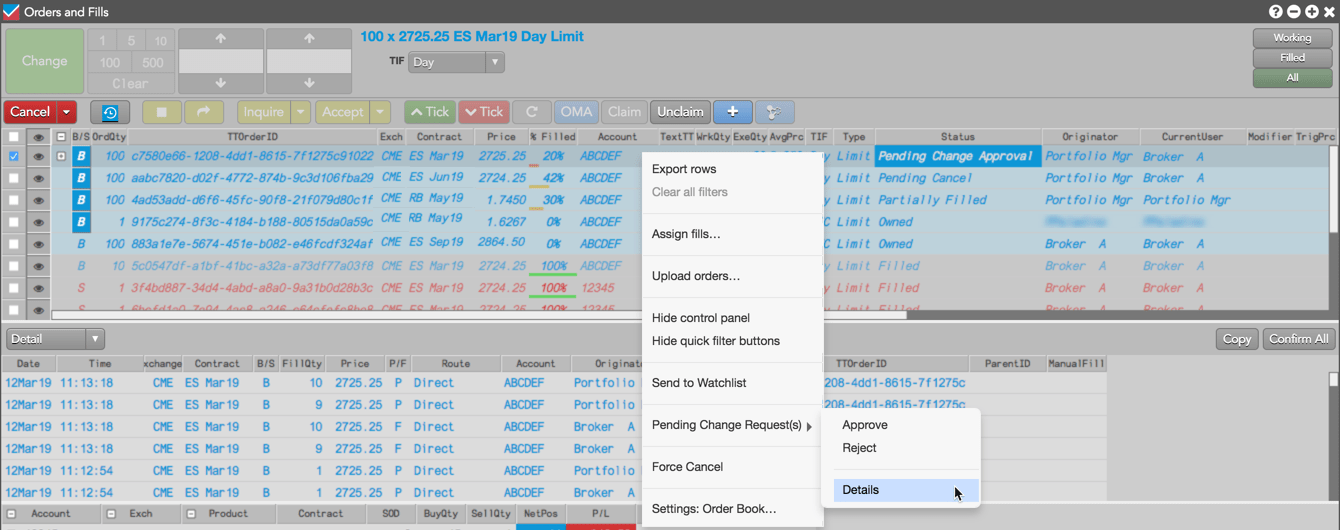Open the help question mark icon
1340x530 pixels.
1276,12
